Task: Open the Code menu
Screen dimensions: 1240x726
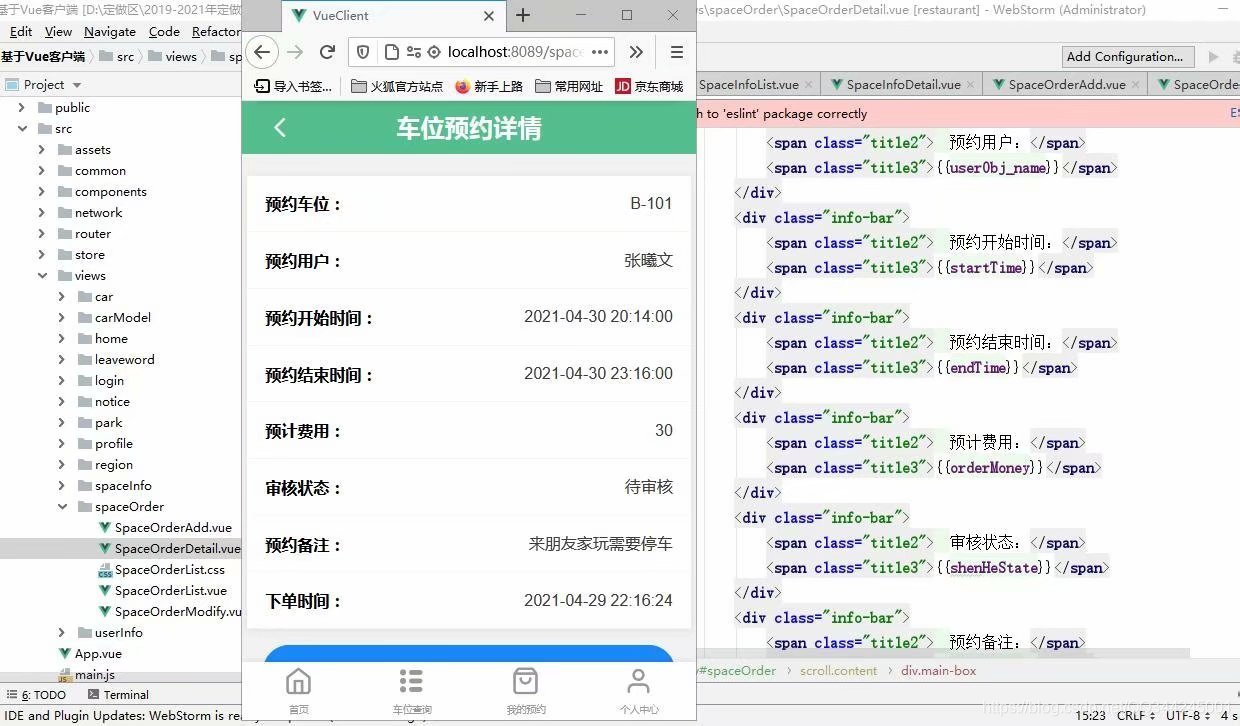Action: click(x=164, y=31)
